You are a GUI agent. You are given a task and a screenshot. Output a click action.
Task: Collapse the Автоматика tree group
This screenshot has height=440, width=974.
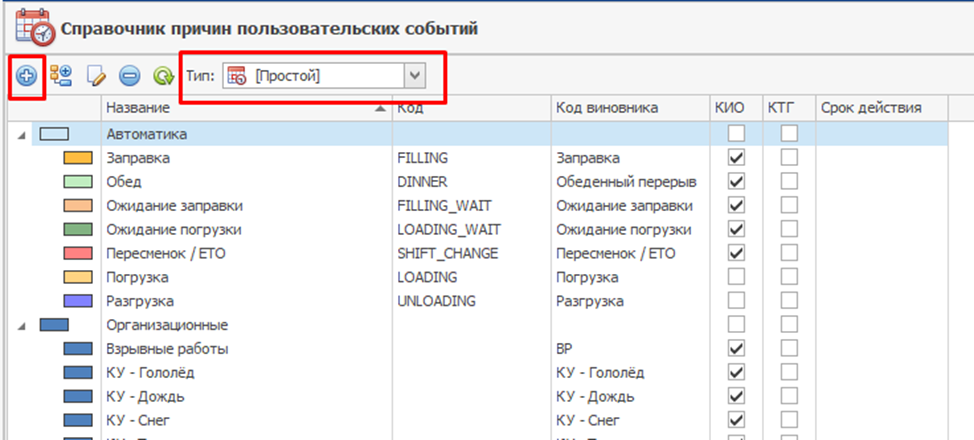[22, 134]
